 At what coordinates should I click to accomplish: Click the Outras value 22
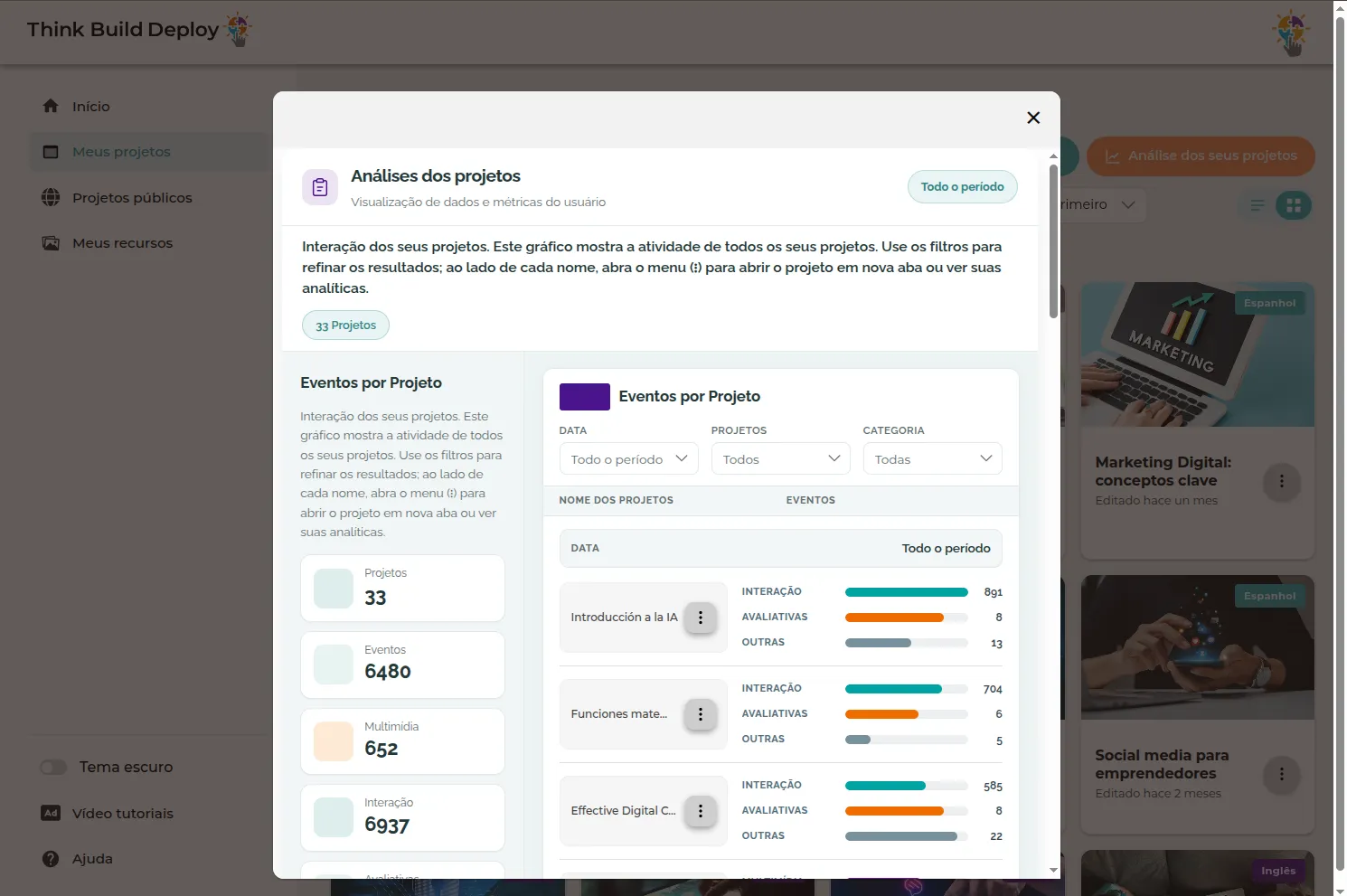pos(996,836)
